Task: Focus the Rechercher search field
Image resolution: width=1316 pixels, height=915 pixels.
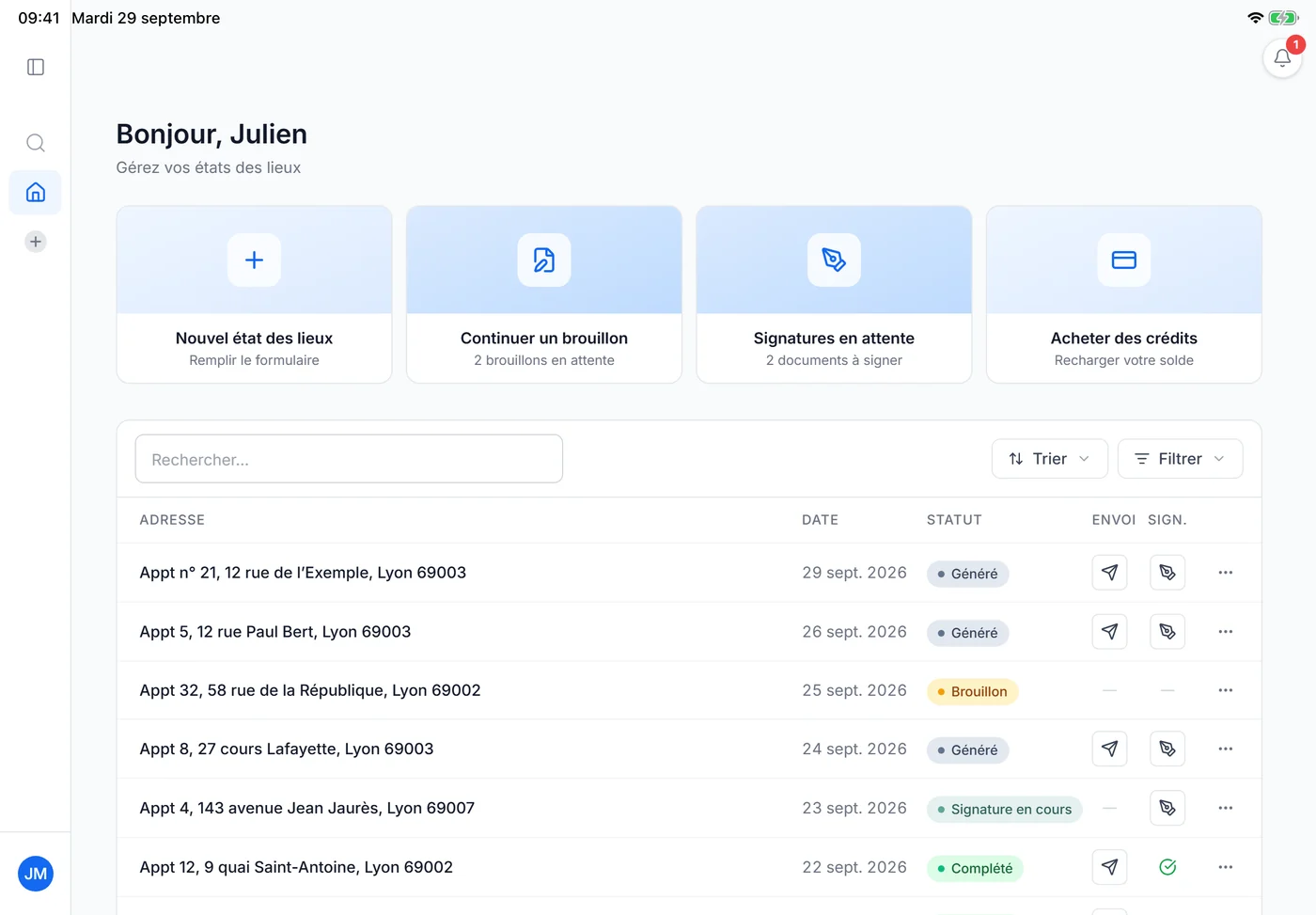Action: pos(349,459)
